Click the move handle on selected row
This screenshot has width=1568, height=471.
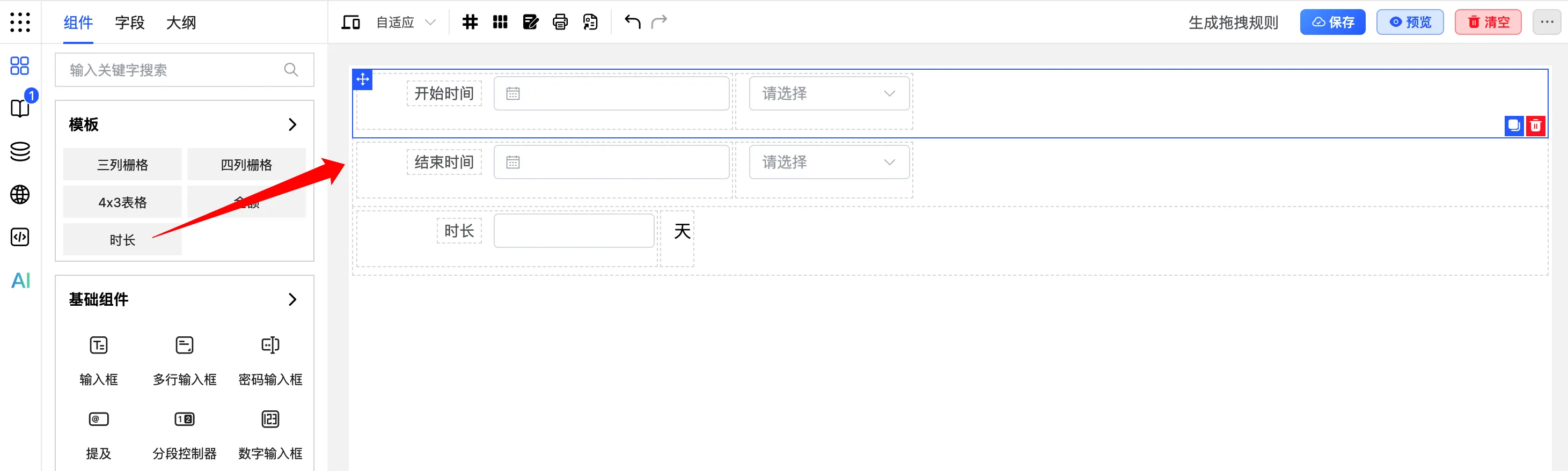pos(363,79)
